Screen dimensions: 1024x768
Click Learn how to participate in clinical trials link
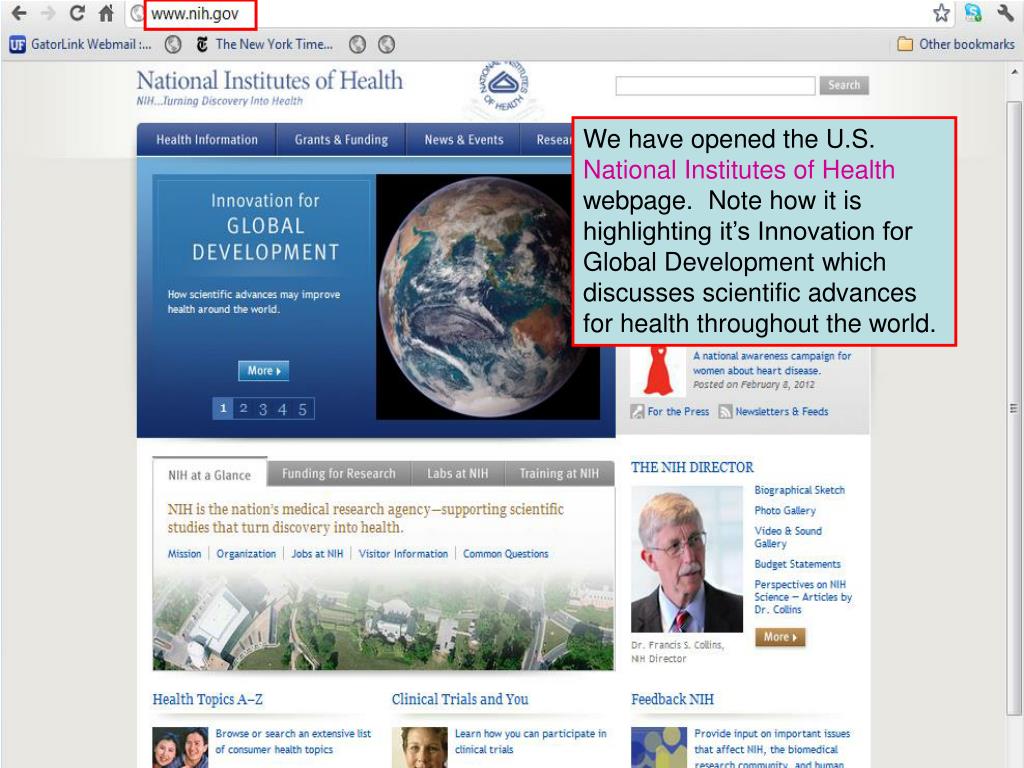530,741
